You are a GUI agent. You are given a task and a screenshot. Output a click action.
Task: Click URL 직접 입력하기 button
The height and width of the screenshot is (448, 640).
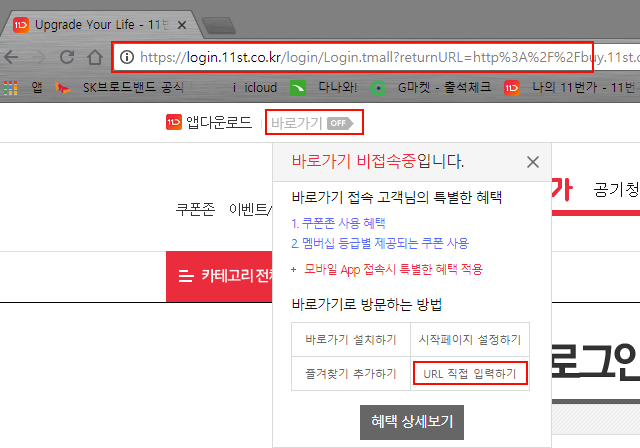pyautogui.click(x=470, y=373)
